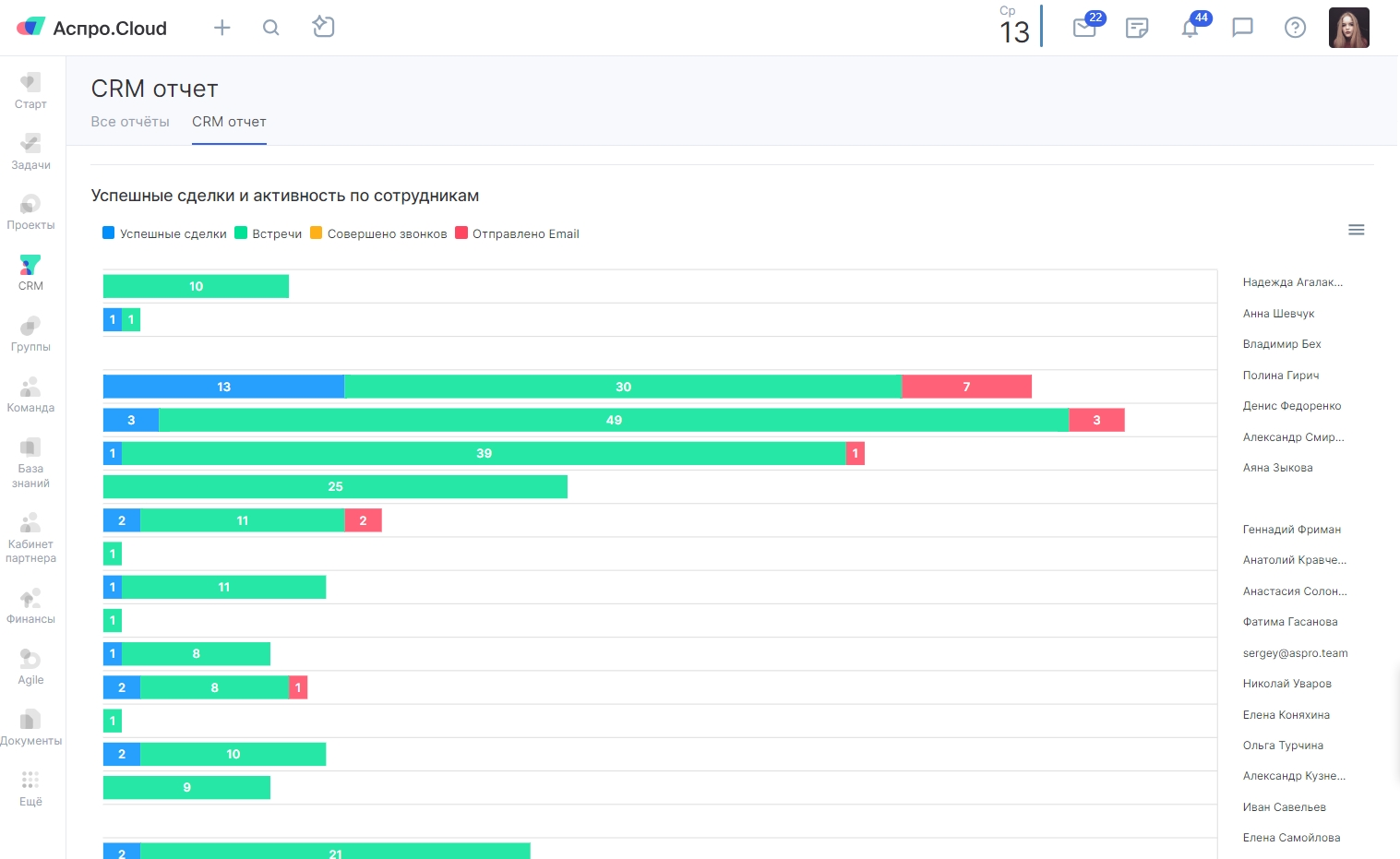Click the axis label Аяна Зыкова

1277,468
